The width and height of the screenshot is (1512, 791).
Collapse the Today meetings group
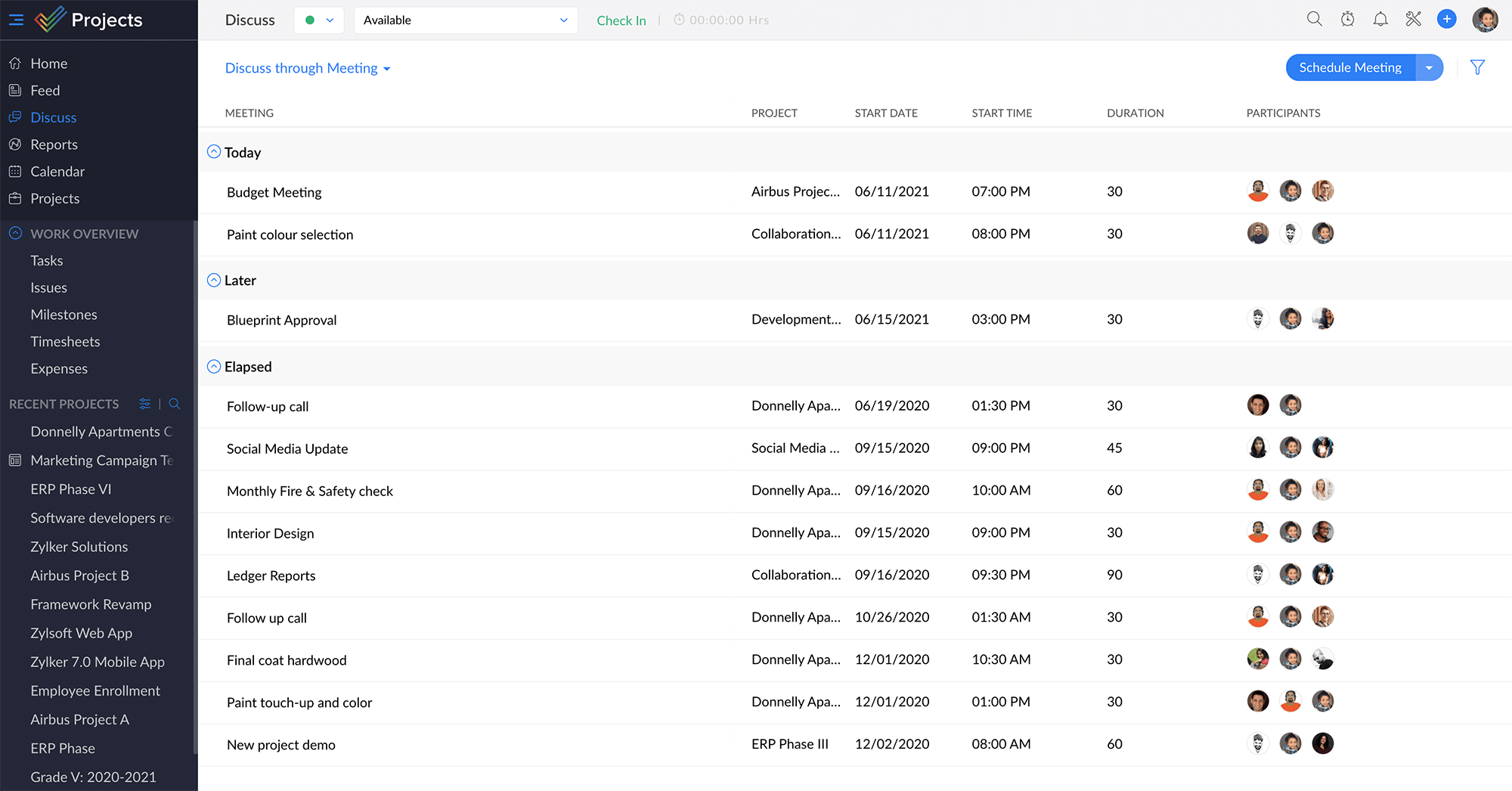click(x=214, y=152)
